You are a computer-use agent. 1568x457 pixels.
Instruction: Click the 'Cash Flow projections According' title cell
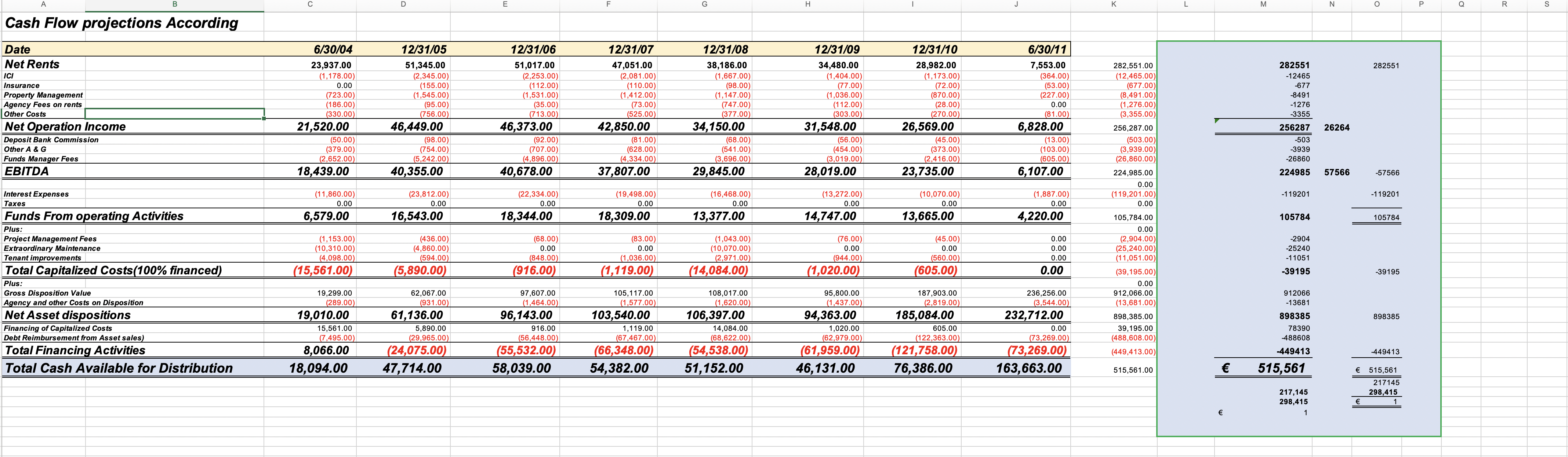pyautogui.click(x=121, y=23)
